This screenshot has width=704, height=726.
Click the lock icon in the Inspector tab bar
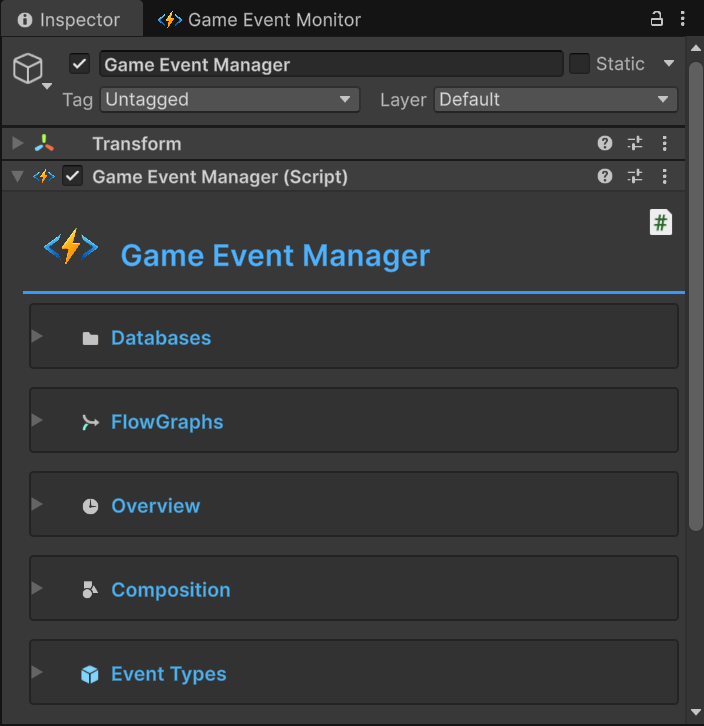point(657,19)
